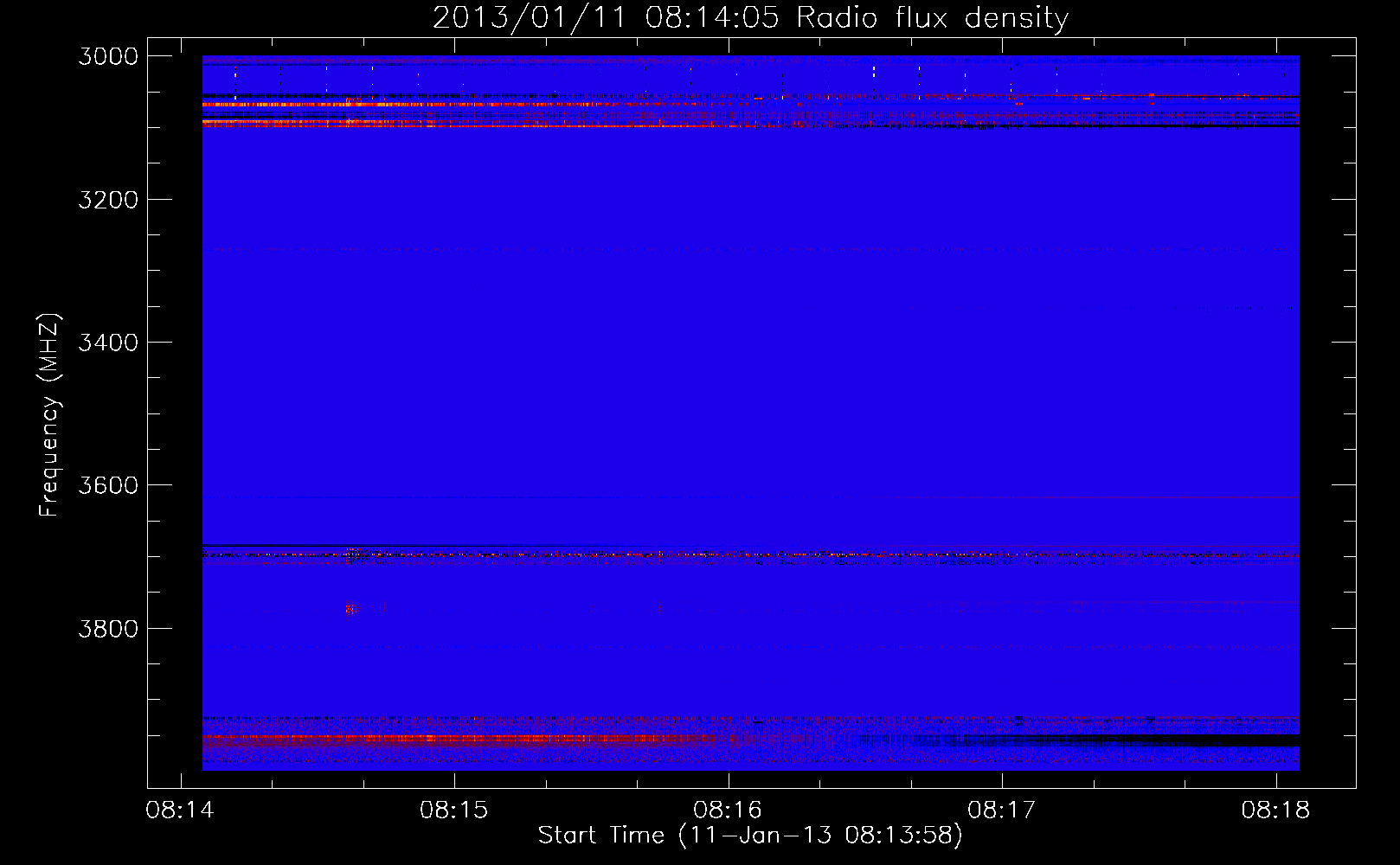Select the 3000 frequency tick label
The image size is (1400, 865).
[x=108, y=56]
